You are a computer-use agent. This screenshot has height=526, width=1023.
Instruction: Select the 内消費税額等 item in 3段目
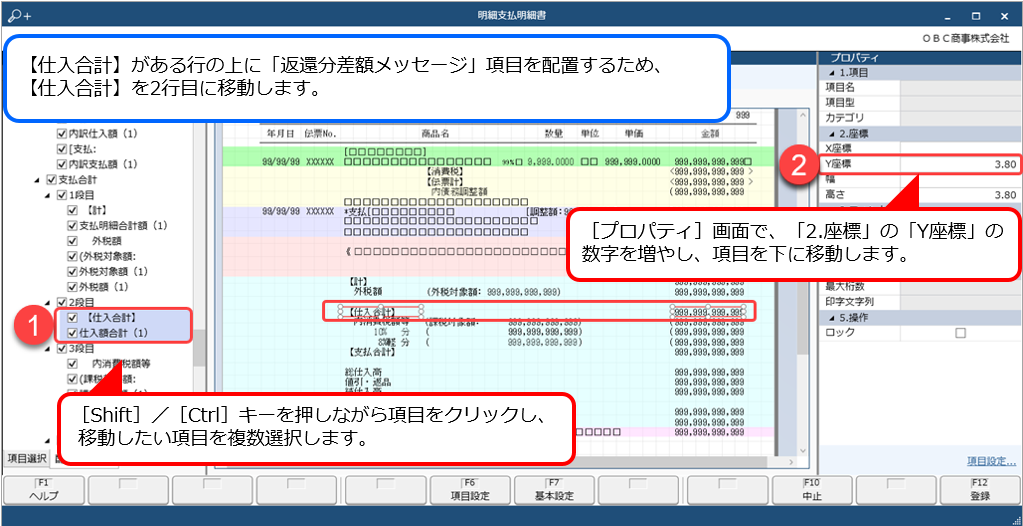coord(121,364)
